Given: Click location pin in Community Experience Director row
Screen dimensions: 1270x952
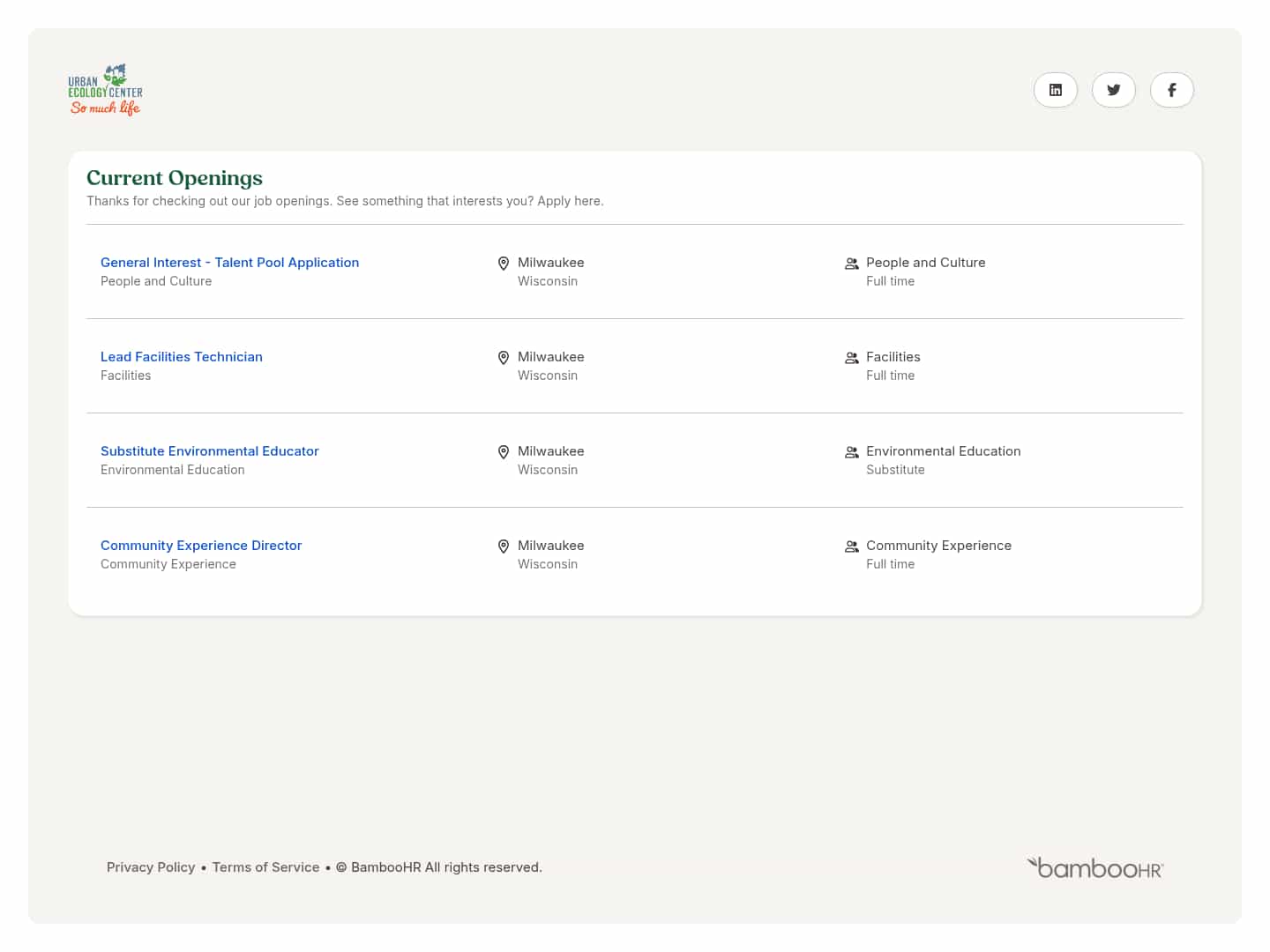Looking at the screenshot, I should click(504, 547).
